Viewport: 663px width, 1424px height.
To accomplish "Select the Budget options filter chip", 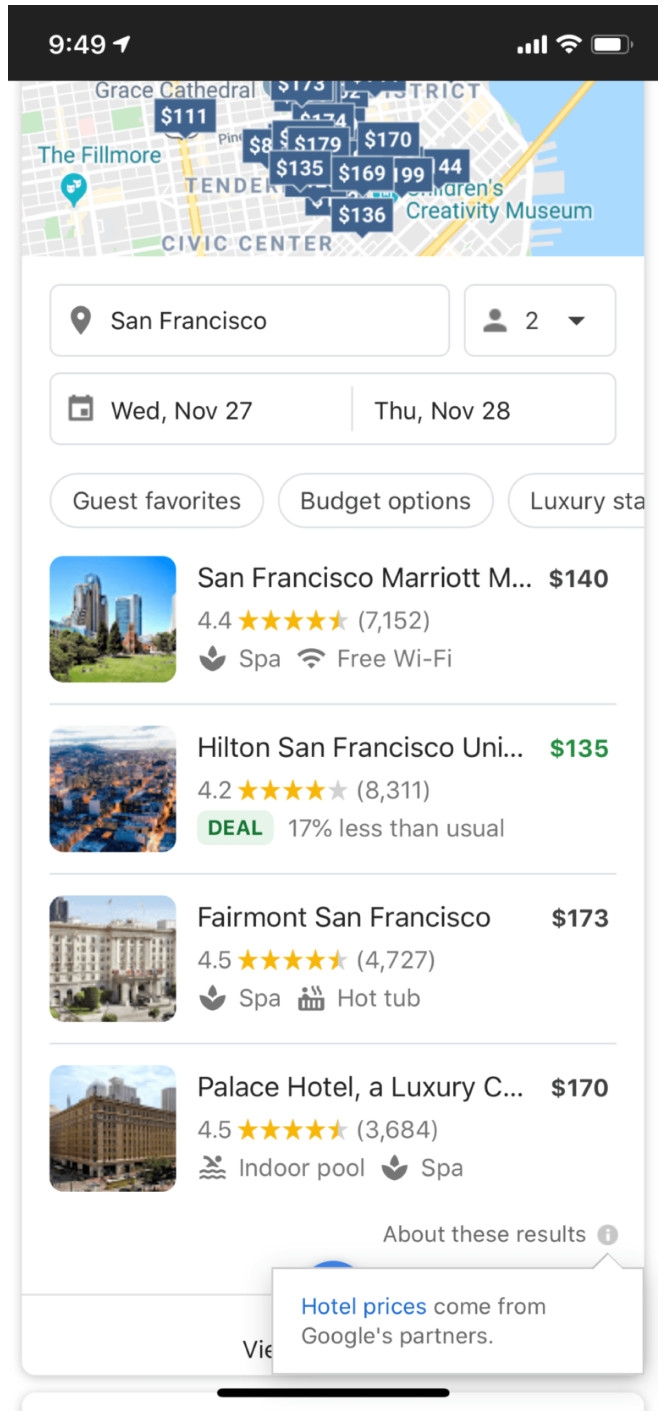I will 385,501.
